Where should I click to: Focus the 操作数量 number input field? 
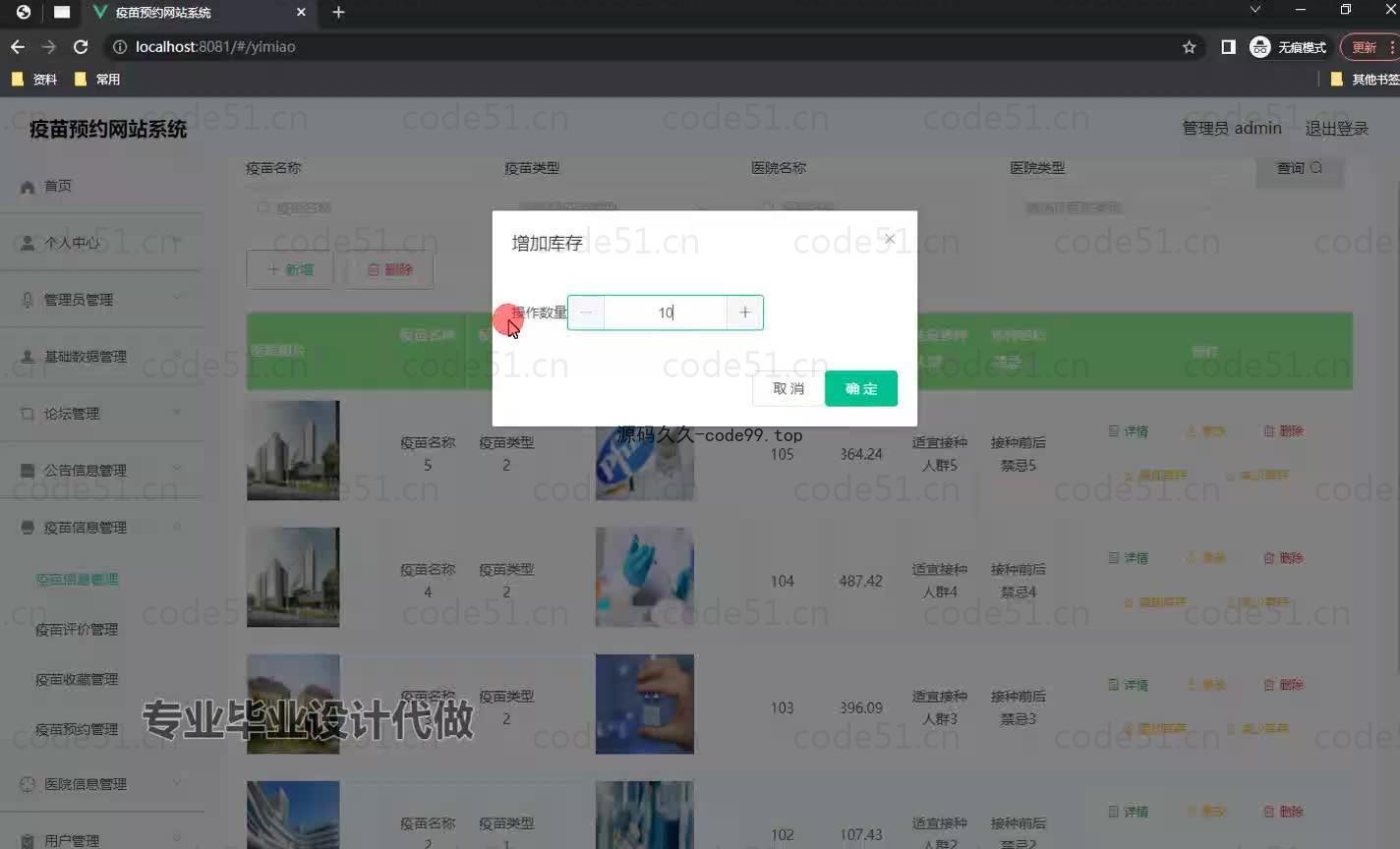coord(666,312)
